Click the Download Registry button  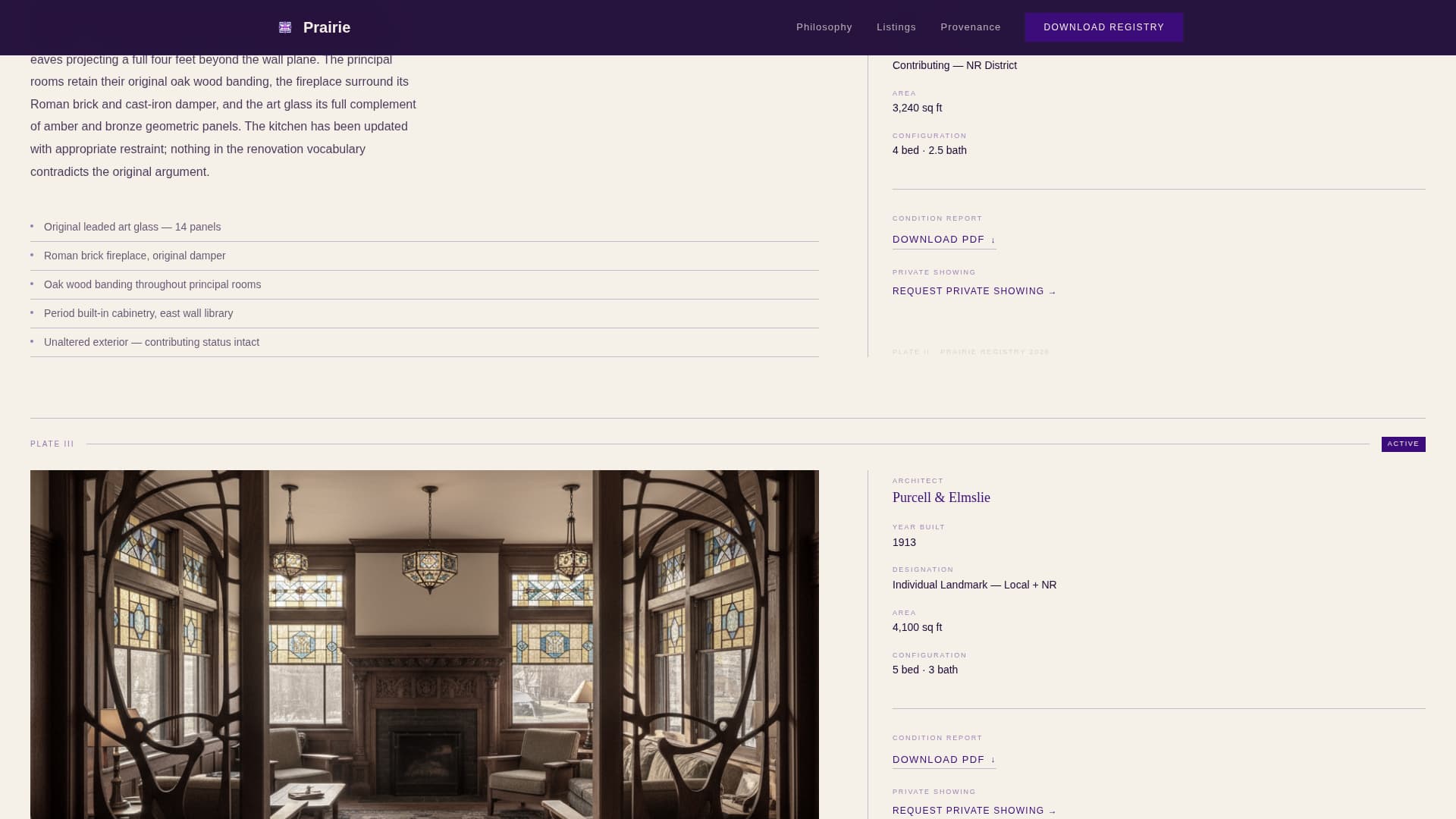(x=1103, y=27)
